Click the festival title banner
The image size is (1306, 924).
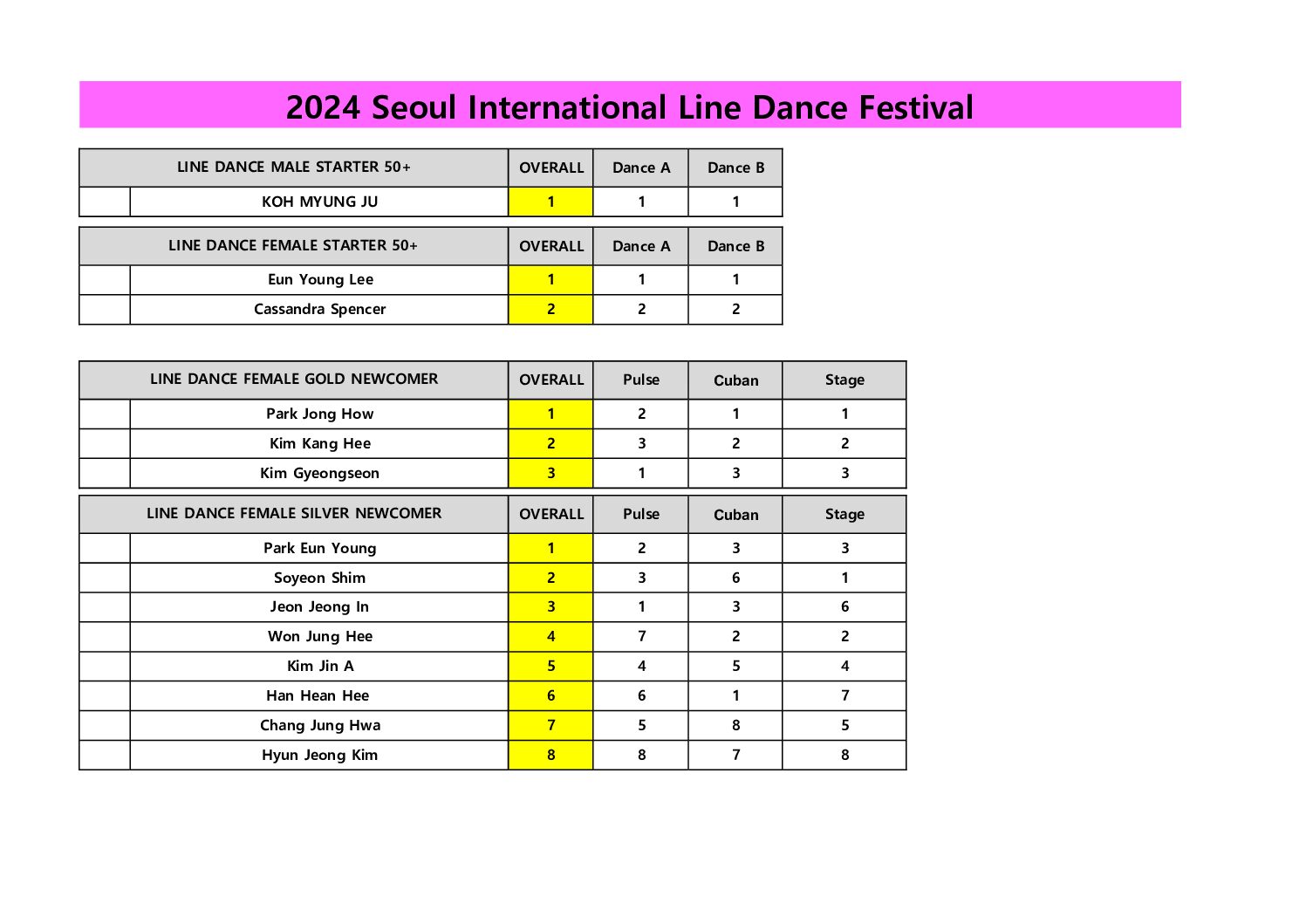click(x=629, y=106)
